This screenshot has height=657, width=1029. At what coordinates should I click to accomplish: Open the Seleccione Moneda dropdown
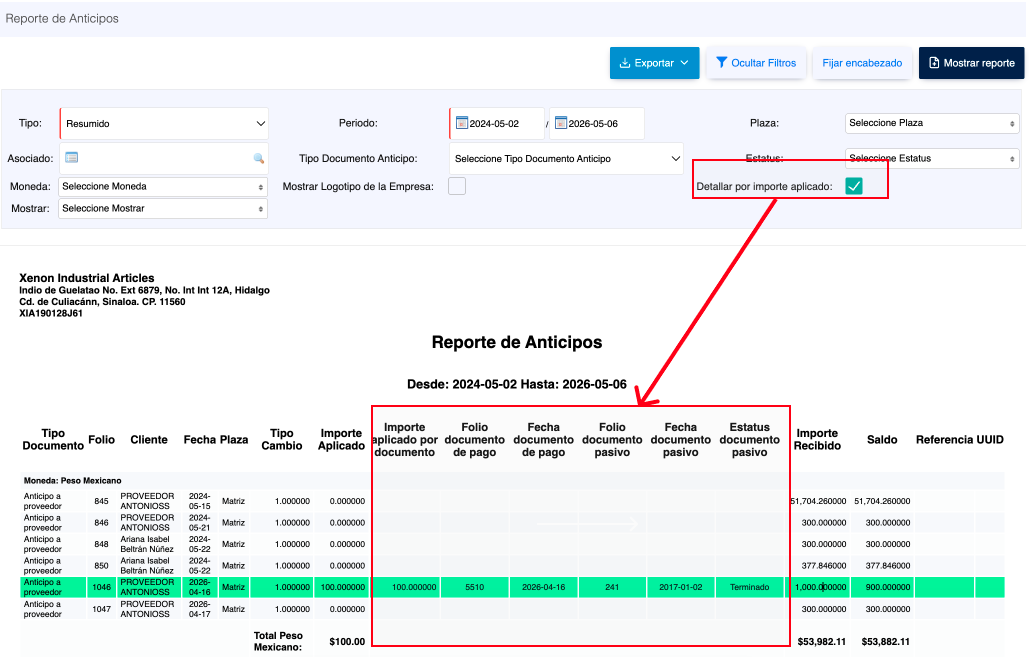[x=163, y=187]
